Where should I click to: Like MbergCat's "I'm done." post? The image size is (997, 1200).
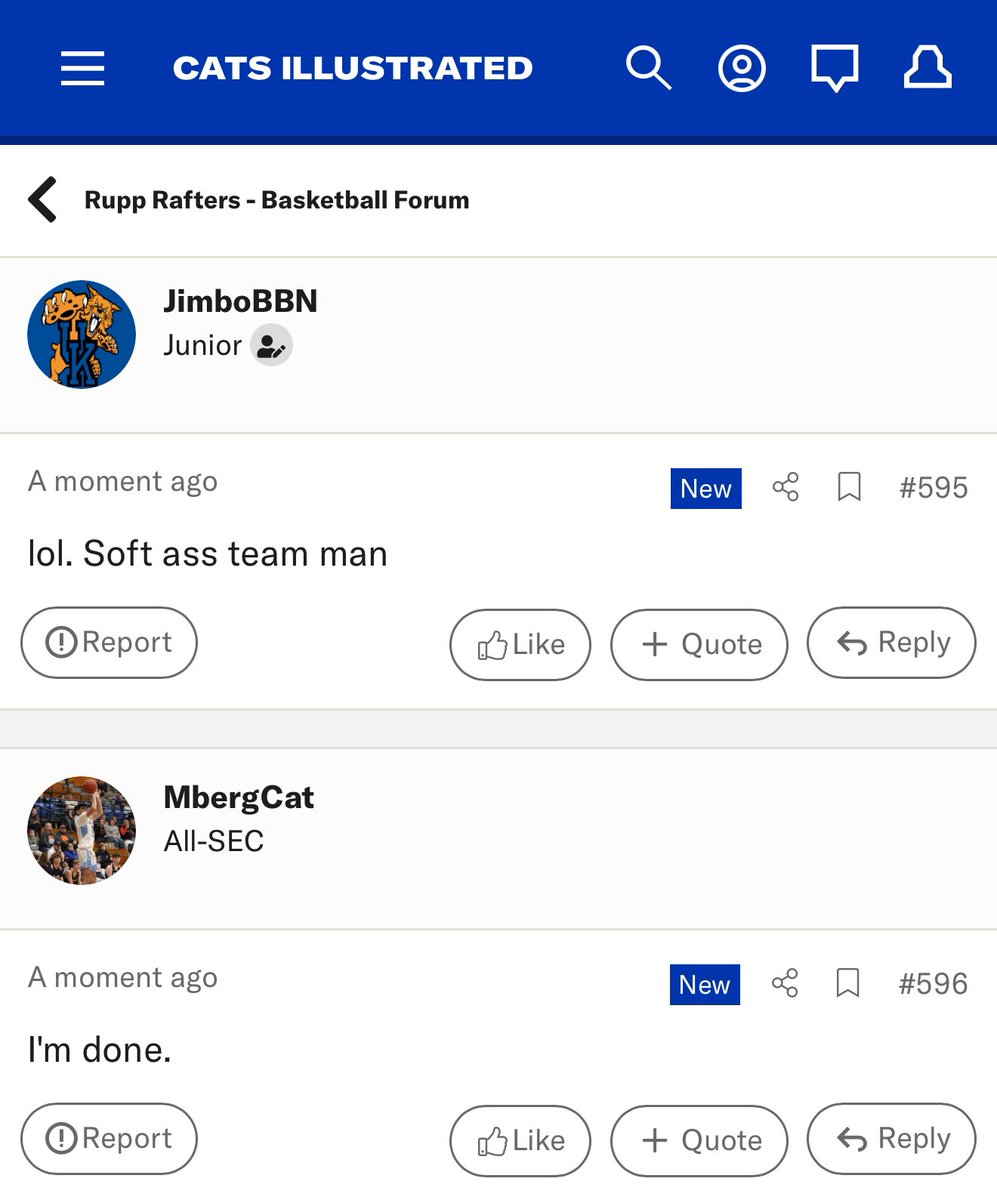point(520,1140)
